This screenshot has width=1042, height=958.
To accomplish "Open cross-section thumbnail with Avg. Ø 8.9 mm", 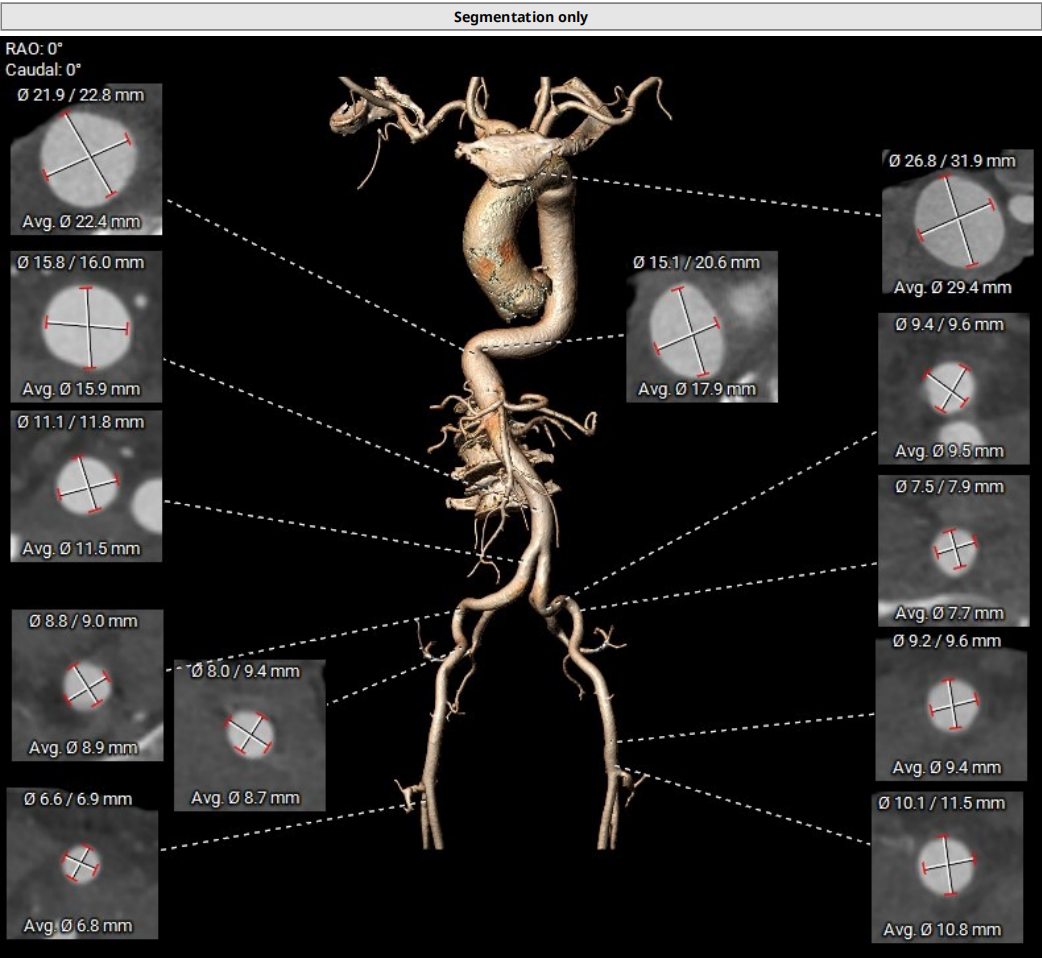I will pos(86,685).
